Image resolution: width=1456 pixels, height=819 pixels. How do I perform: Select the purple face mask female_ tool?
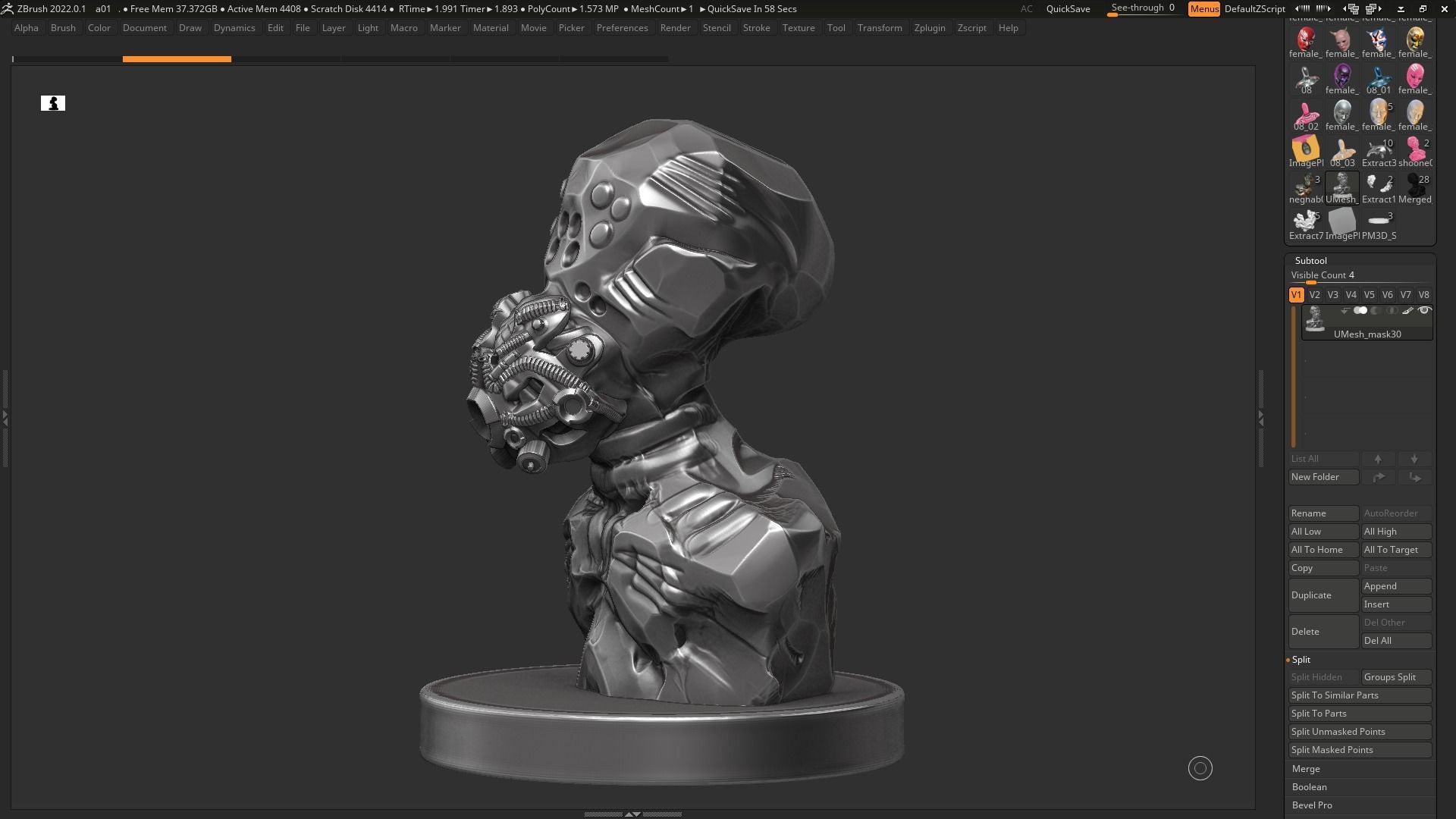[1341, 78]
